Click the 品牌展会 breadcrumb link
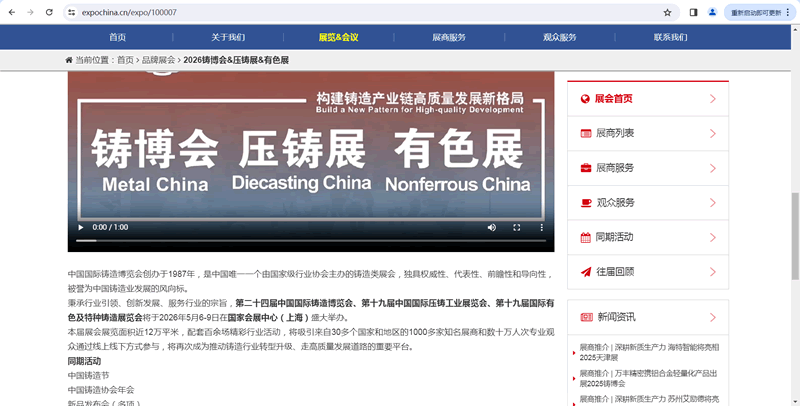 pos(158,60)
